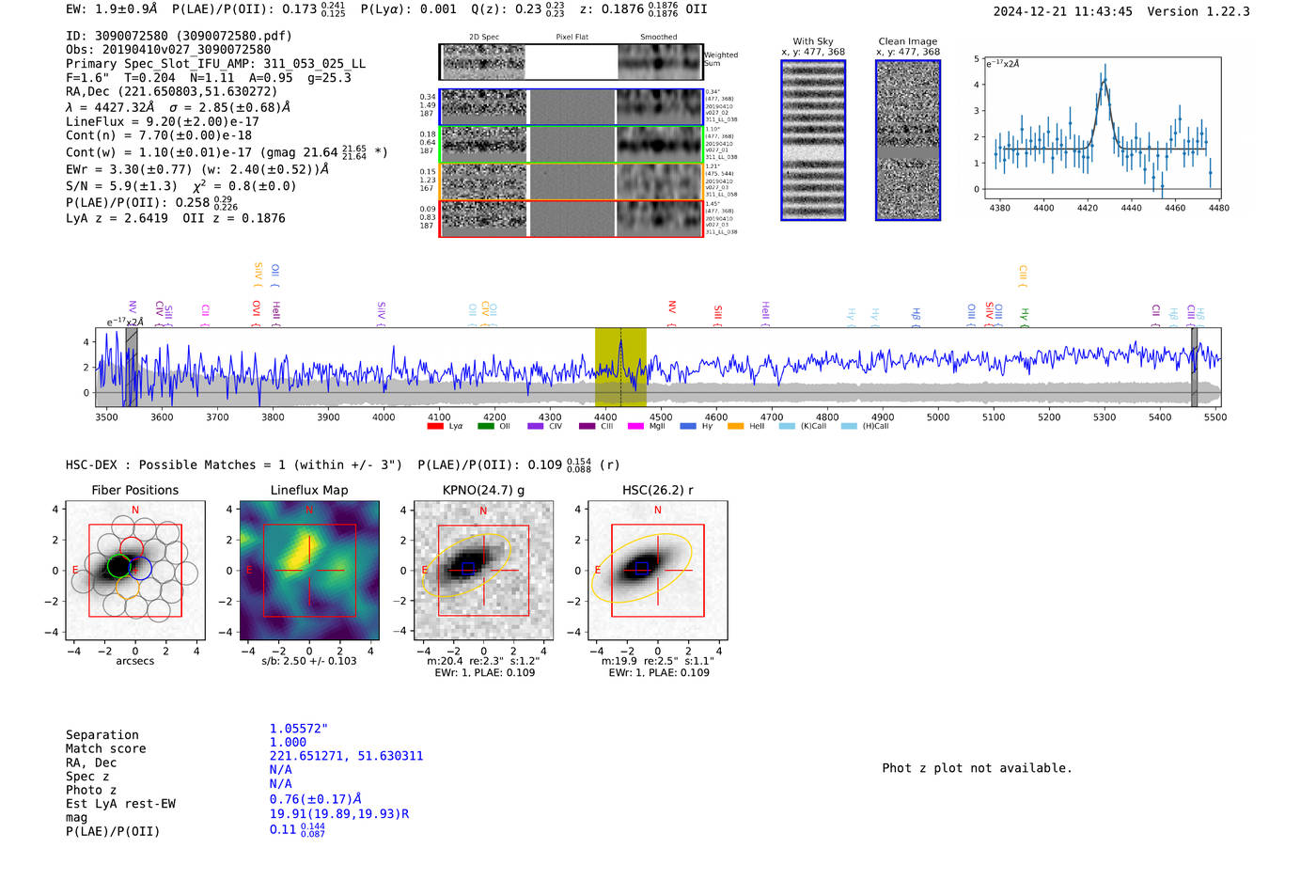
Task: Click the gray shaded band near 5460 Å
Action: coord(1194,367)
